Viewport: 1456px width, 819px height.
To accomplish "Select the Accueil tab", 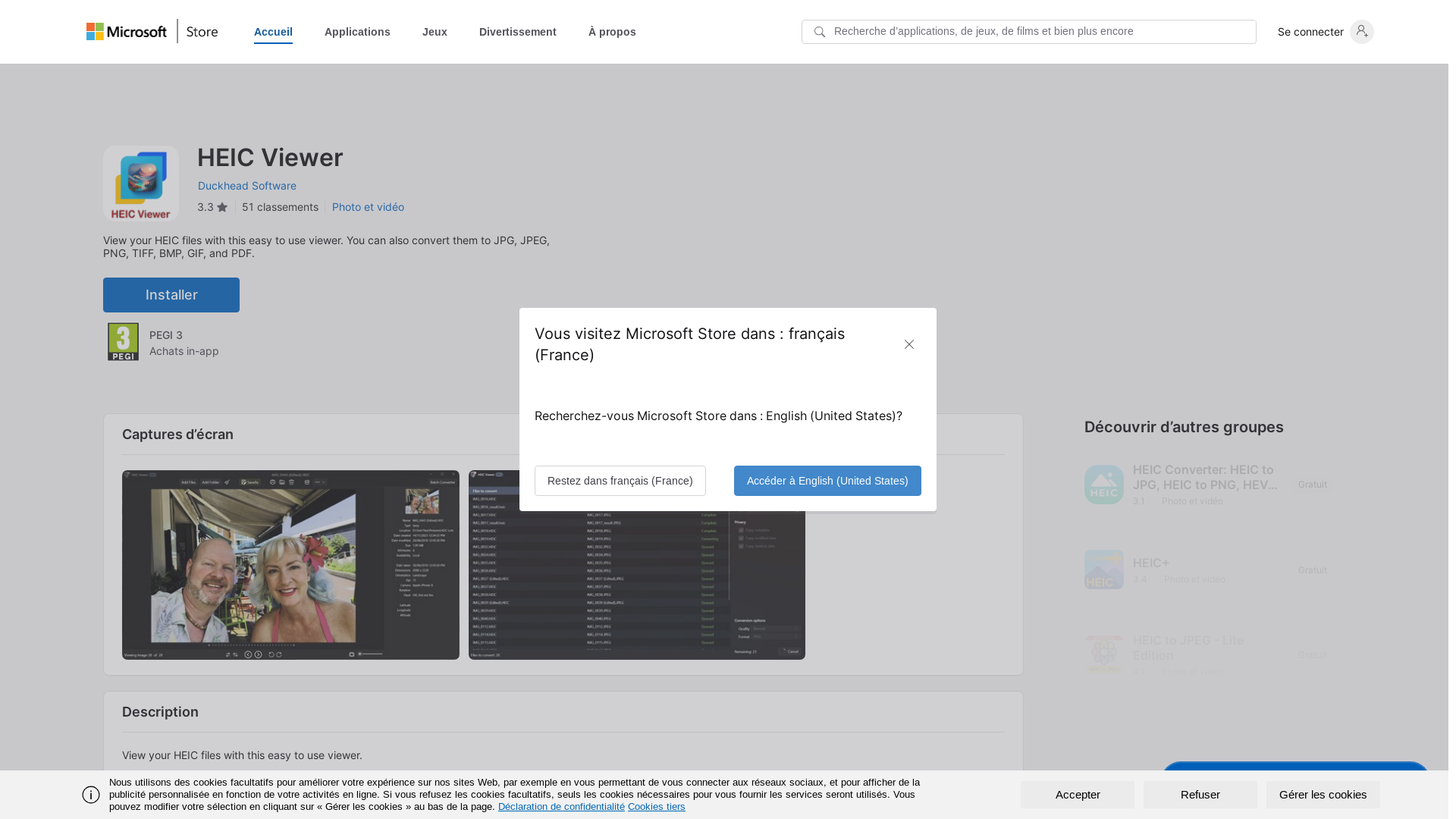I will click(x=273, y=32).
